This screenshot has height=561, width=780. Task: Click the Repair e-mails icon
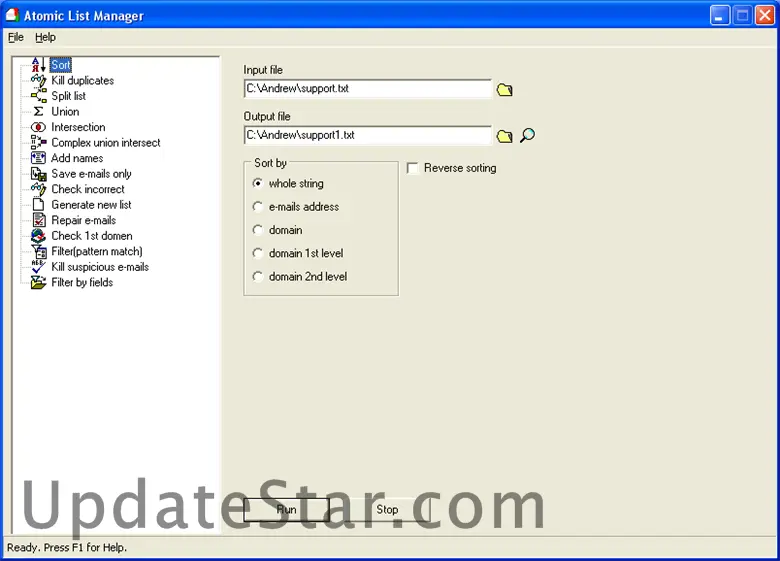point(38,220)
